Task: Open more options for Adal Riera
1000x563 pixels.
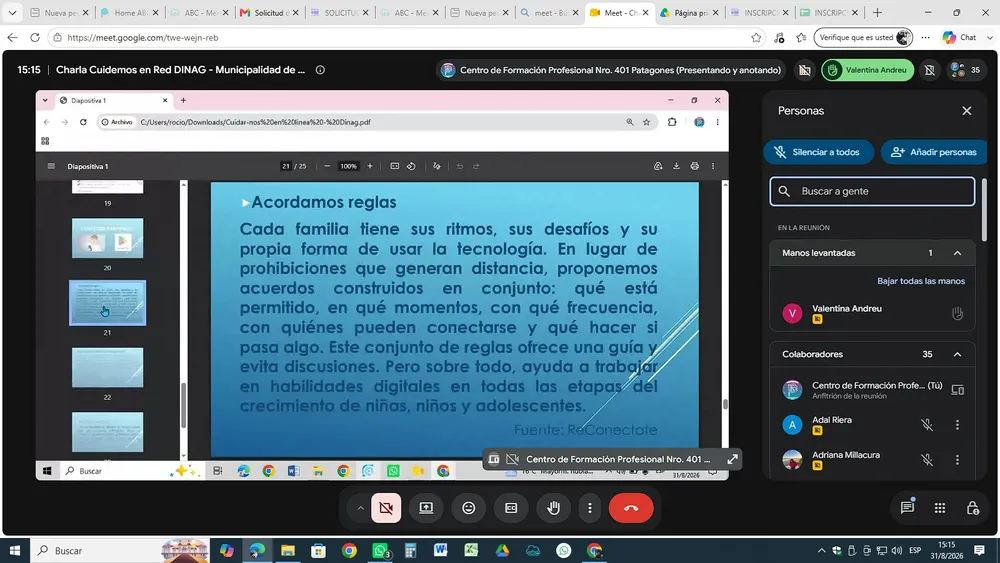Action: (x=957, y=425)
